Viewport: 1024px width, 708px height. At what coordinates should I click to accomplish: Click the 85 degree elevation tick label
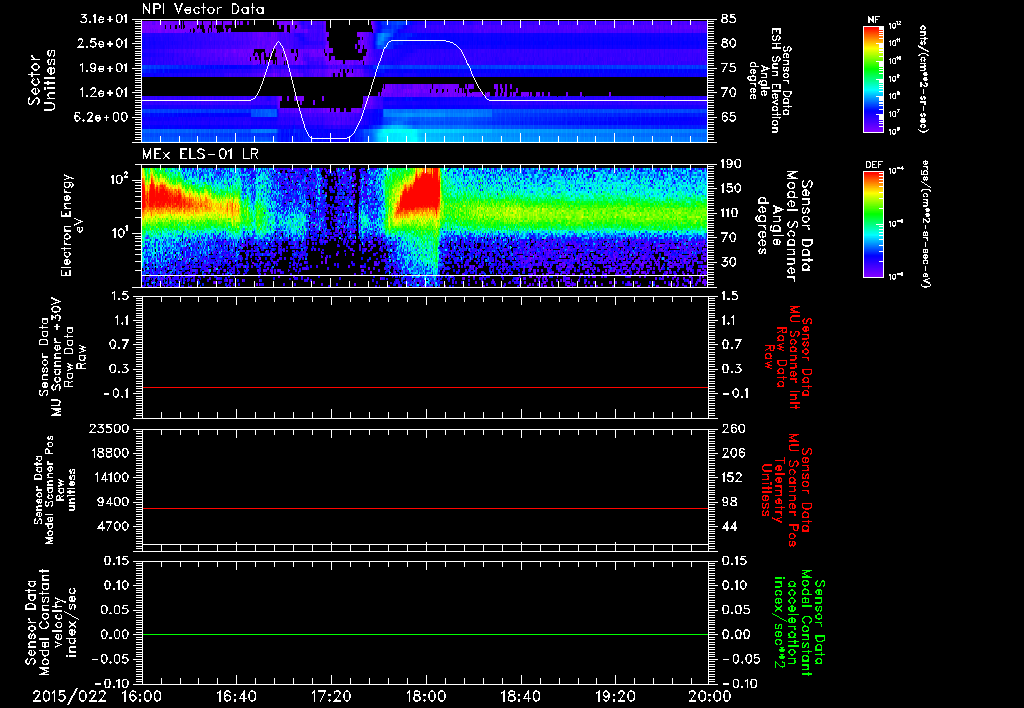pos(729,19)
